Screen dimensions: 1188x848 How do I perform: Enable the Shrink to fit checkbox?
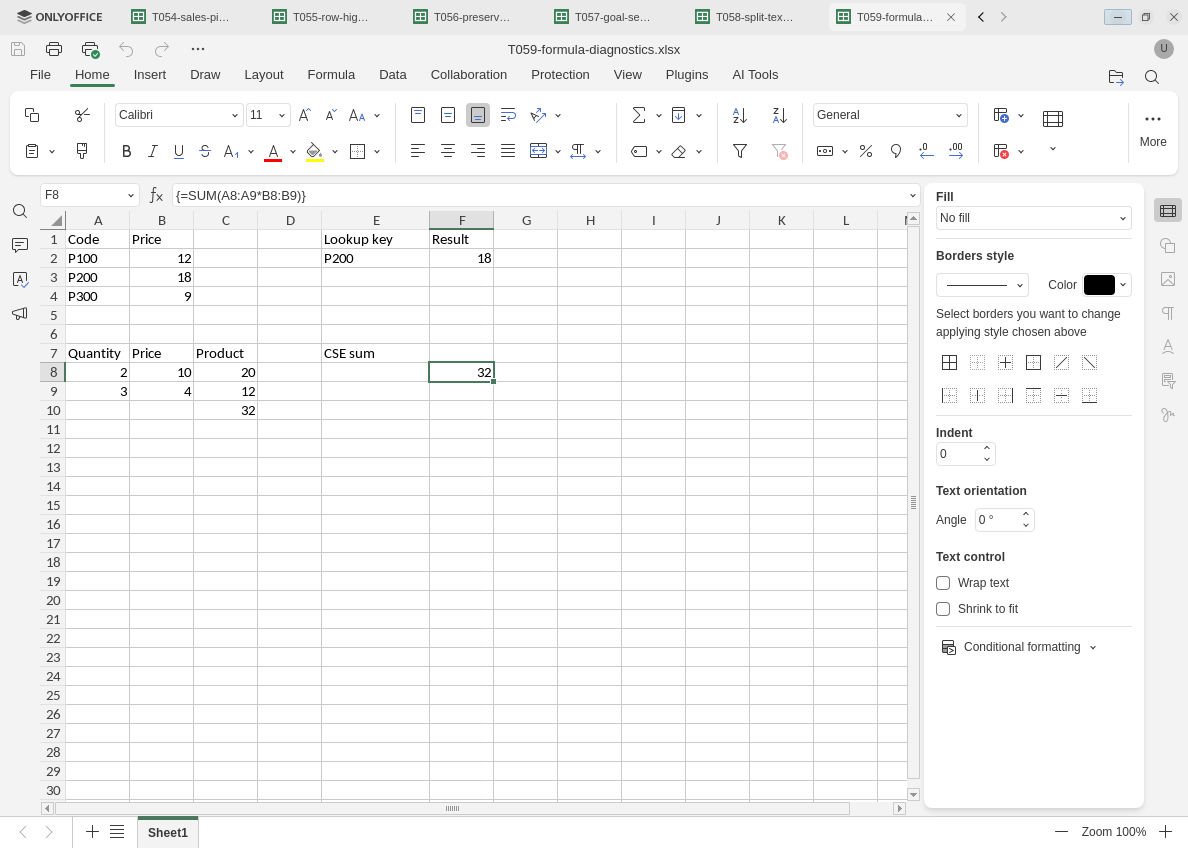(943, 609)
